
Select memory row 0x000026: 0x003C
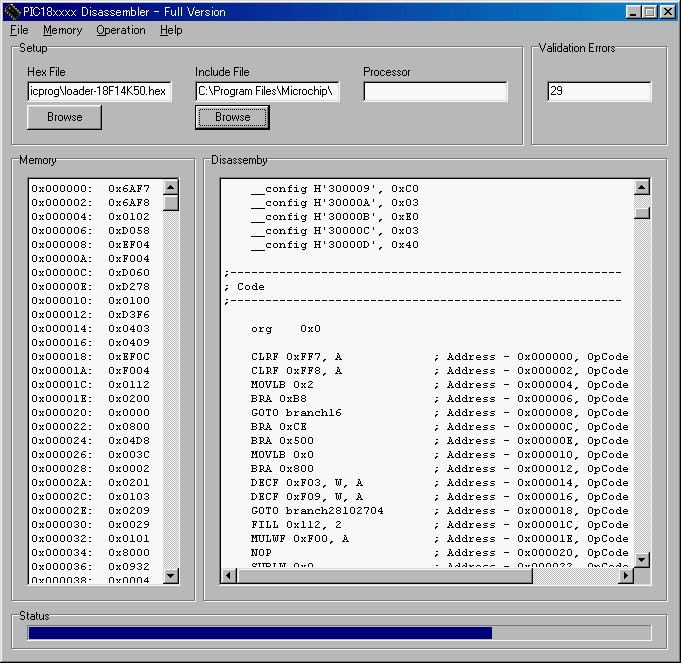click(x=90, y=455)
